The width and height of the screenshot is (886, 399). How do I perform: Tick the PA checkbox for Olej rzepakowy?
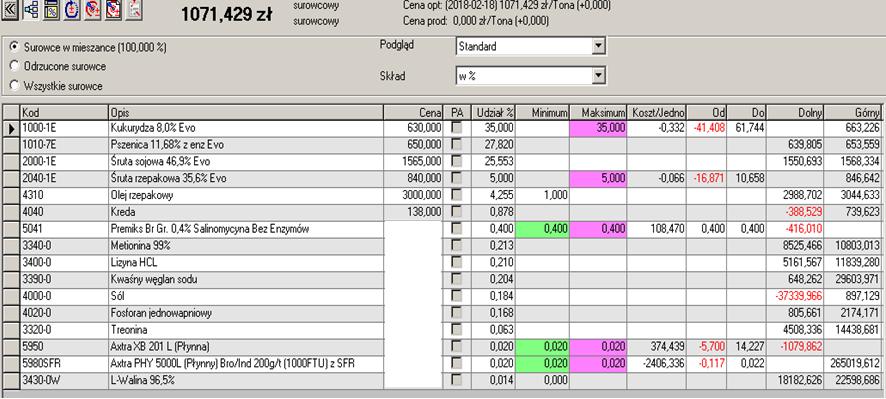click(x=457, y=195)
